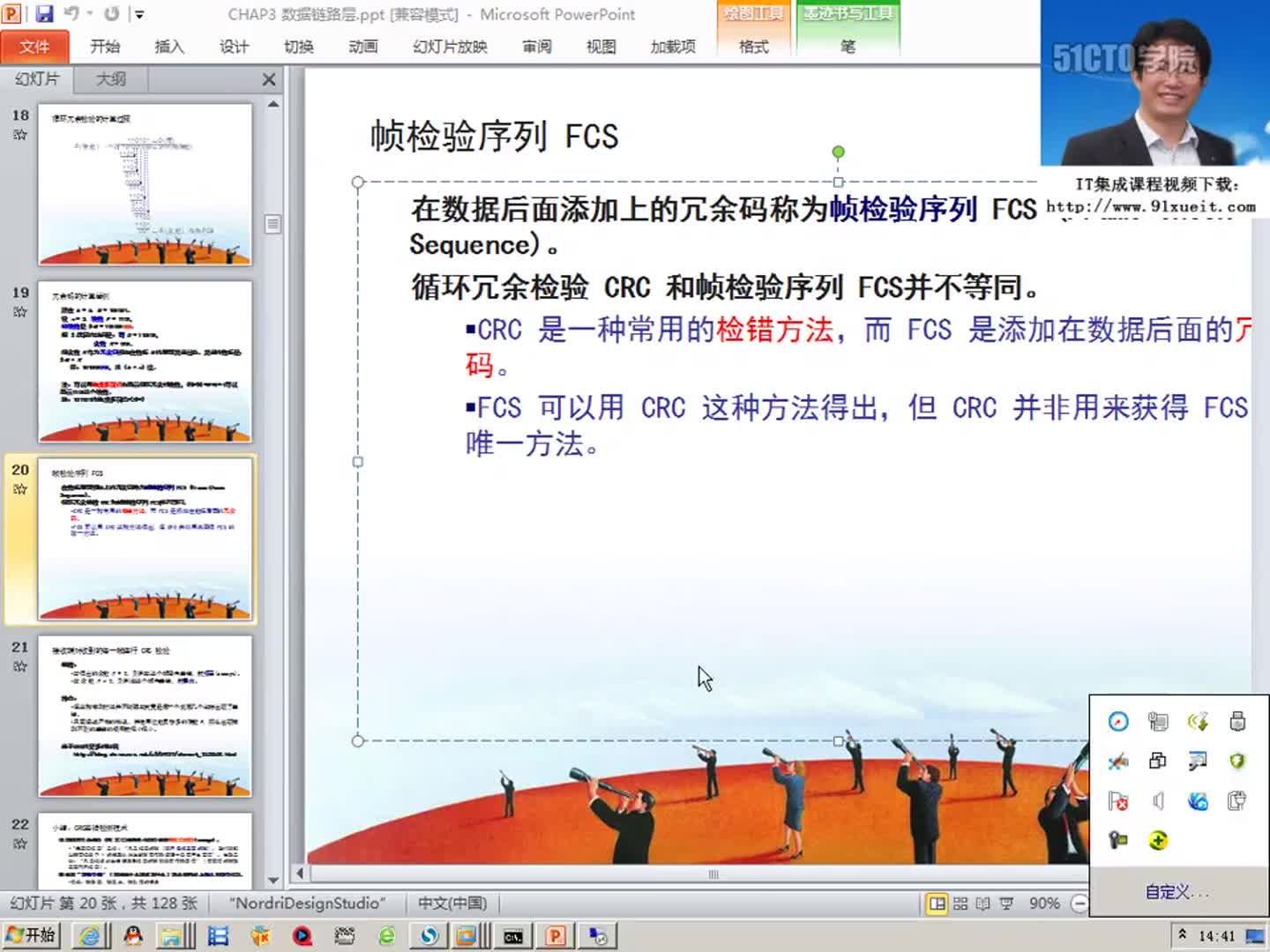The height and width of the screenshot is (952, 1270).
Task: Click USB safely remove hardware tray icon
Action: (1237, 721)
